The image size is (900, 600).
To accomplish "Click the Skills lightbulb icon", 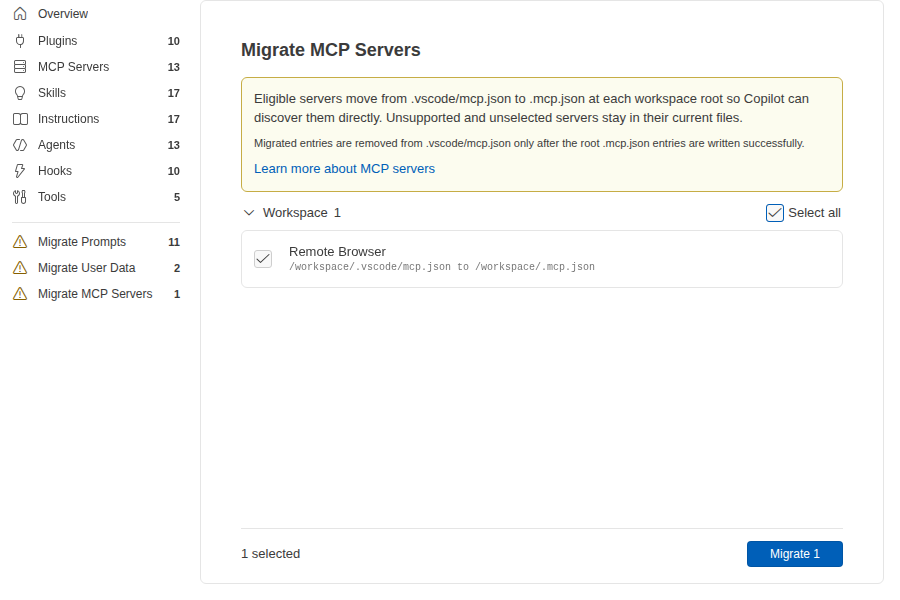I will tap(20, 93).
